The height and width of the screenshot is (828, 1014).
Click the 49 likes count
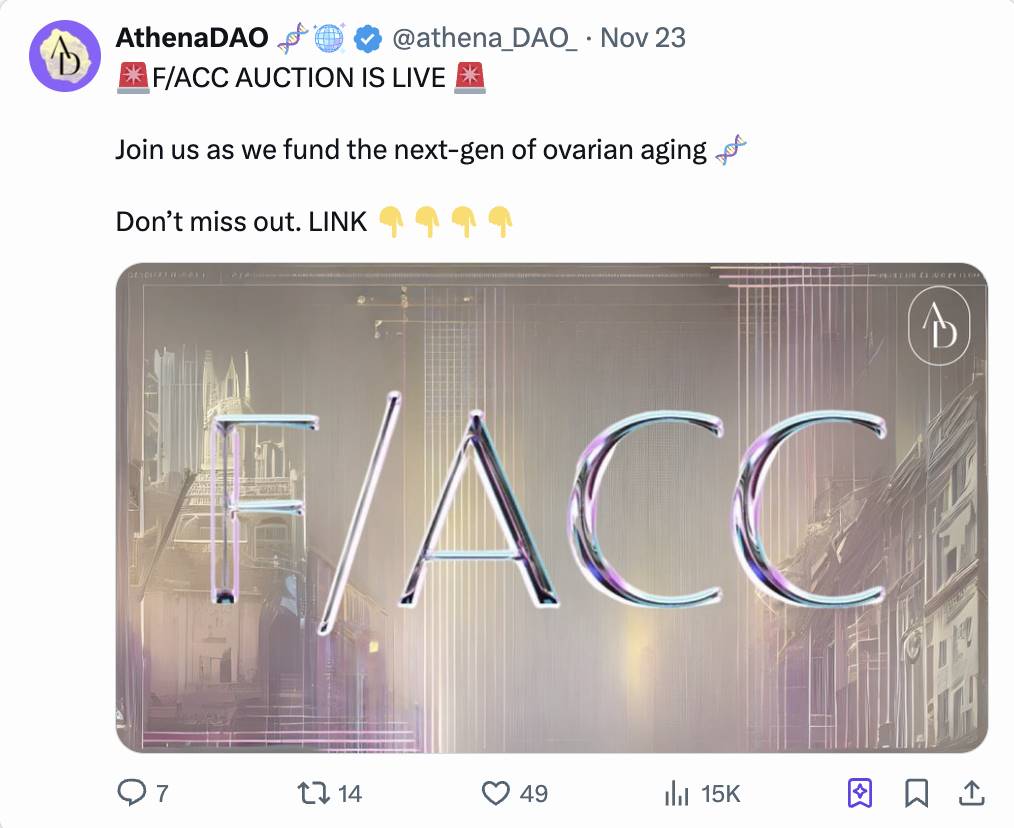tap(534, 794)
